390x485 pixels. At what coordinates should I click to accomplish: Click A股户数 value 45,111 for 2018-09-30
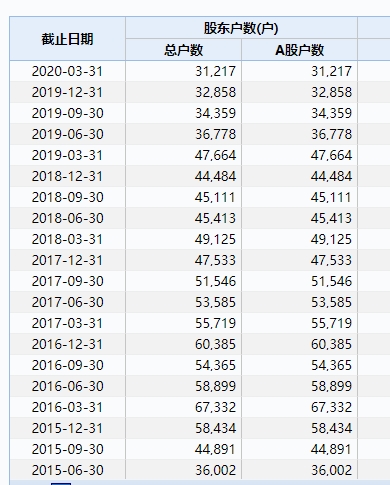click(331, 197)
